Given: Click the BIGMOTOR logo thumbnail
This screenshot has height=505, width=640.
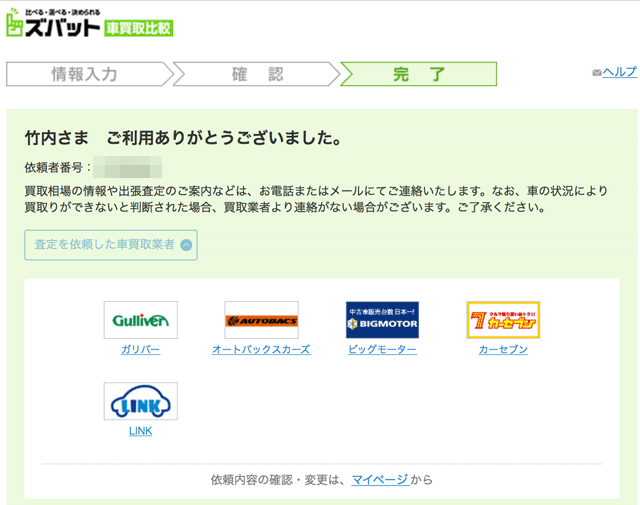Looking at the screenshot, I should 382,320.
